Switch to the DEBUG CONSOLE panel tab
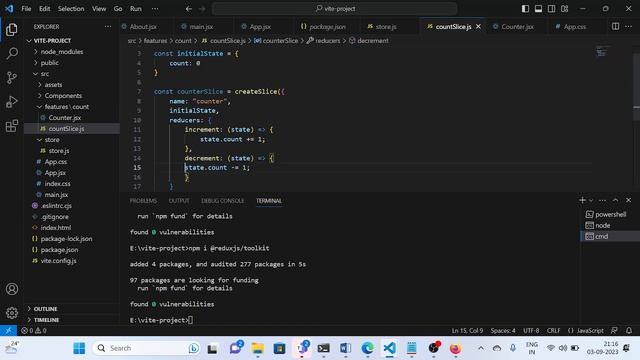640x360 pixels. tap(222, 201)
